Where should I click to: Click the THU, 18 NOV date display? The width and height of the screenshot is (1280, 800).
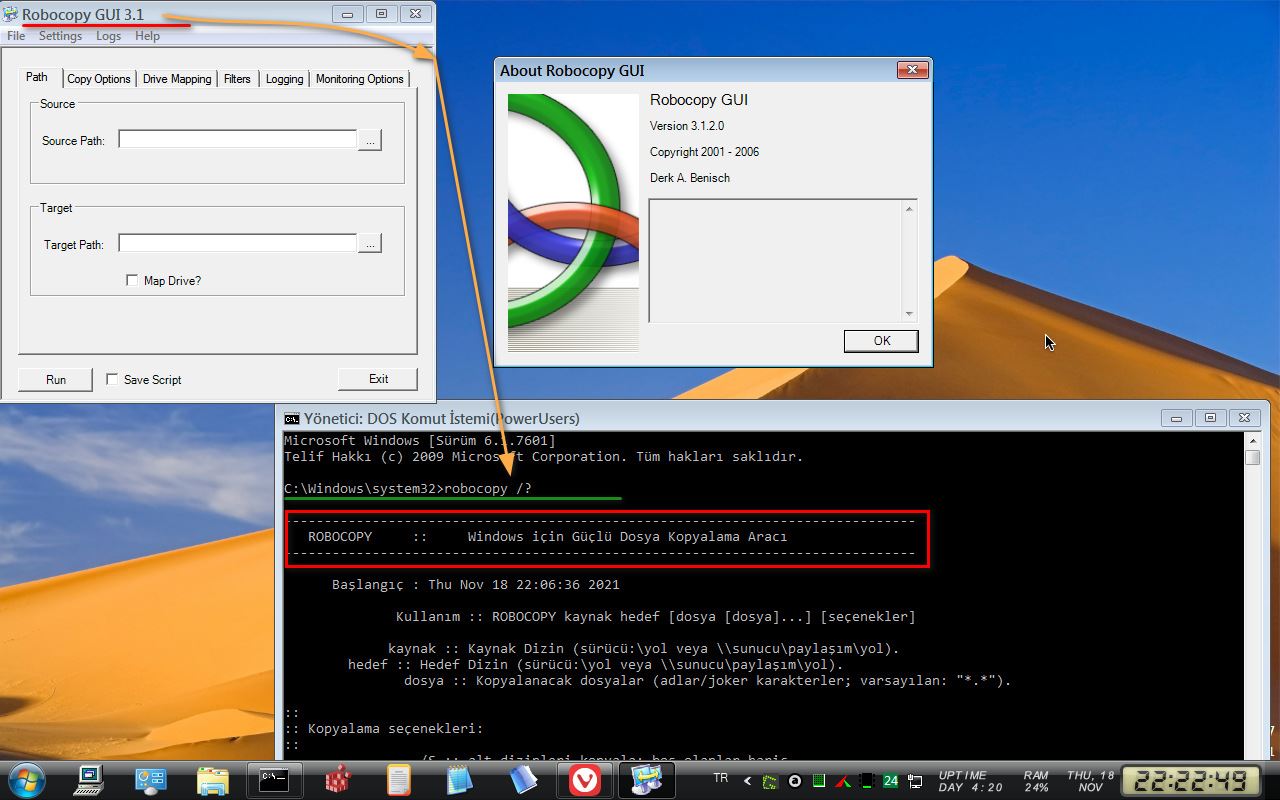coord(1090,781)
